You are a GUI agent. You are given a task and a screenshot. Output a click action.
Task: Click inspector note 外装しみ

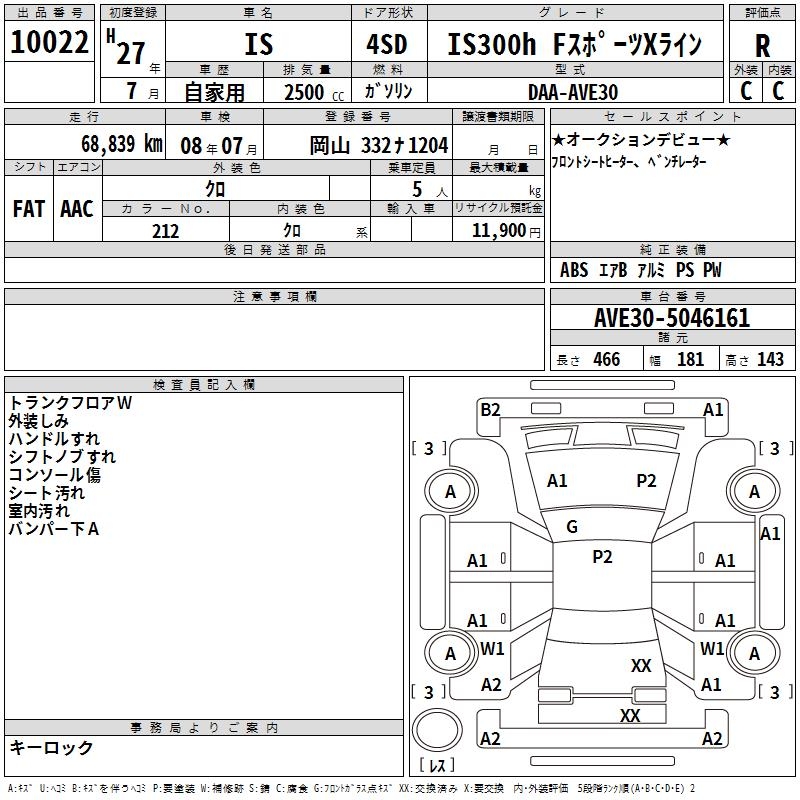pos(38,421)
